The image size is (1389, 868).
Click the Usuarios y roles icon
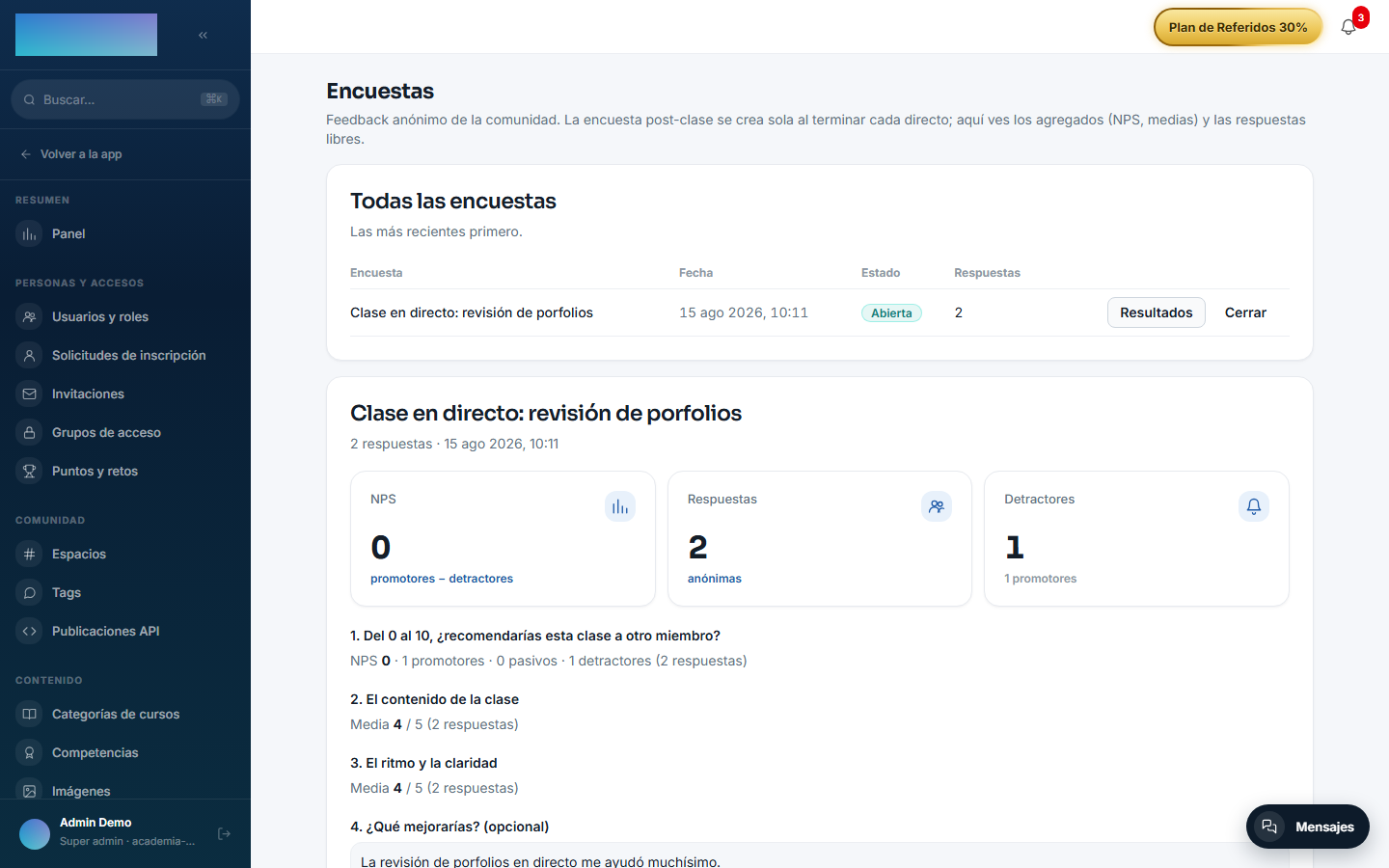30,317
